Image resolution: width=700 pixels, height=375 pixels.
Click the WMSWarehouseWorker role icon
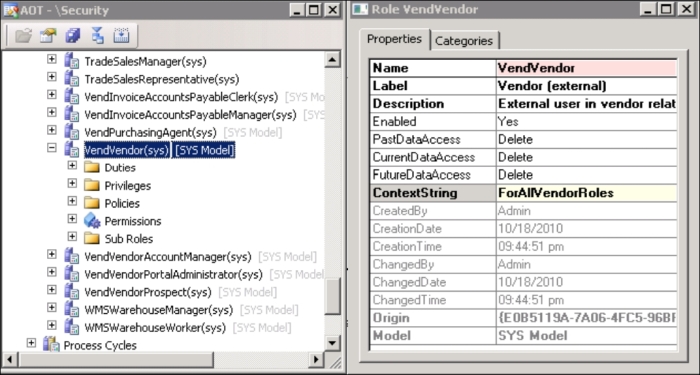(71, 327)
